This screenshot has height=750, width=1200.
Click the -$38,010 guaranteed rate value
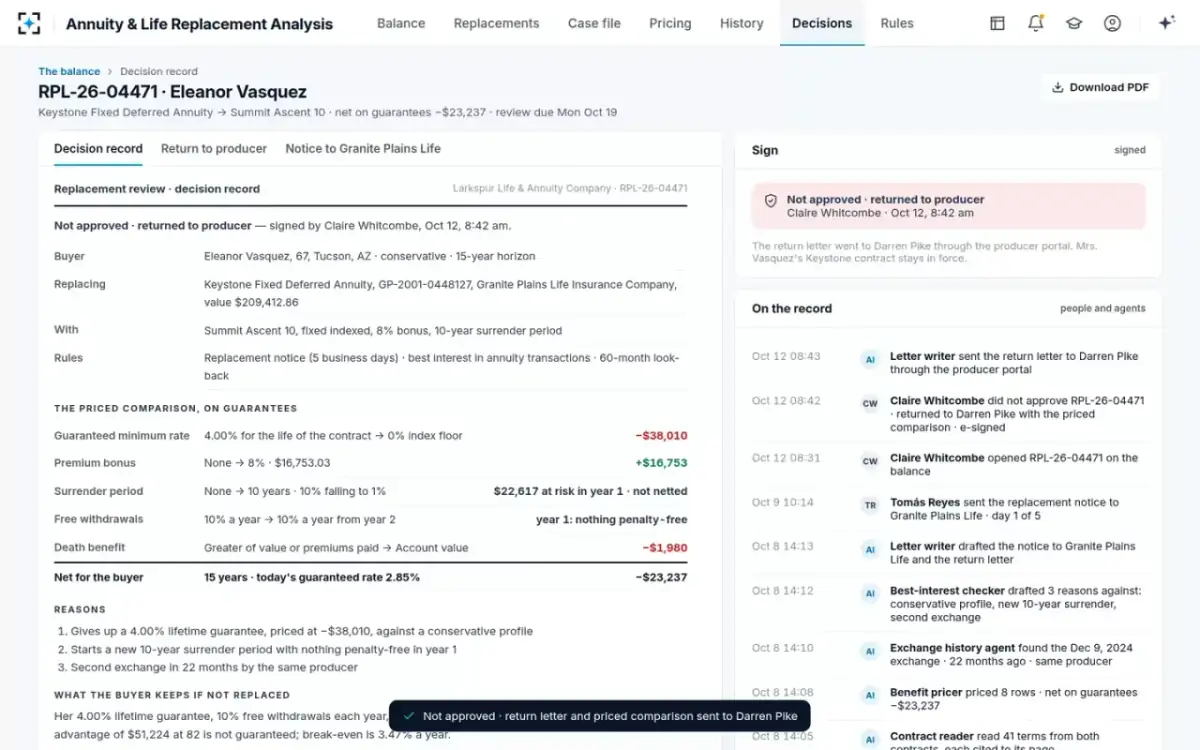[661, 436]
